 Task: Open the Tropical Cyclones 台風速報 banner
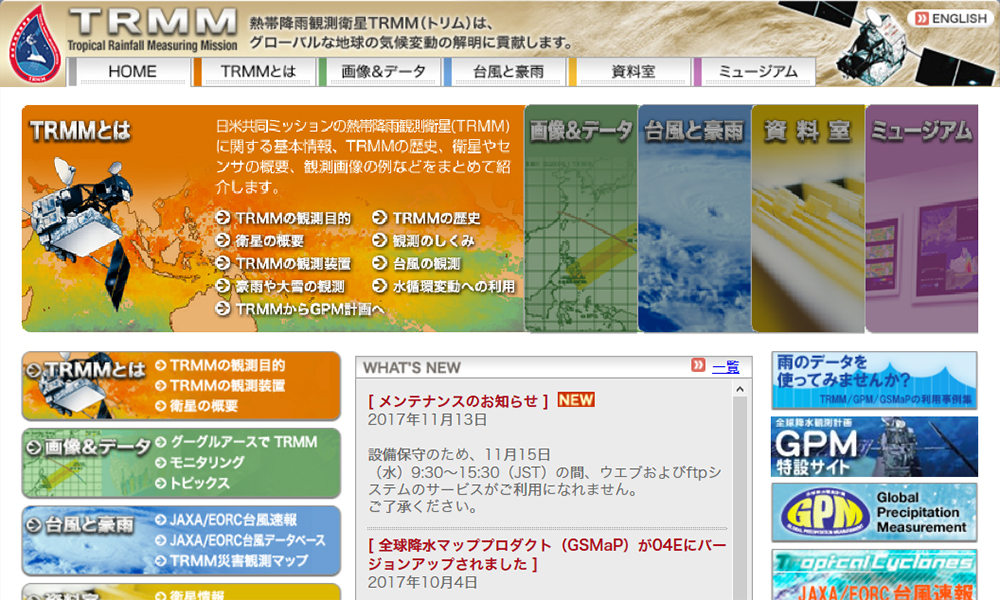[874, 575]
